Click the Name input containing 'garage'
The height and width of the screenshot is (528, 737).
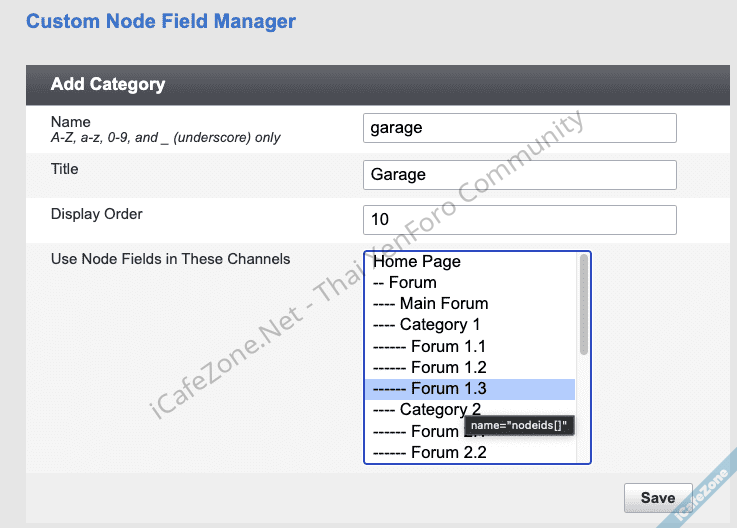coord(519,128)
